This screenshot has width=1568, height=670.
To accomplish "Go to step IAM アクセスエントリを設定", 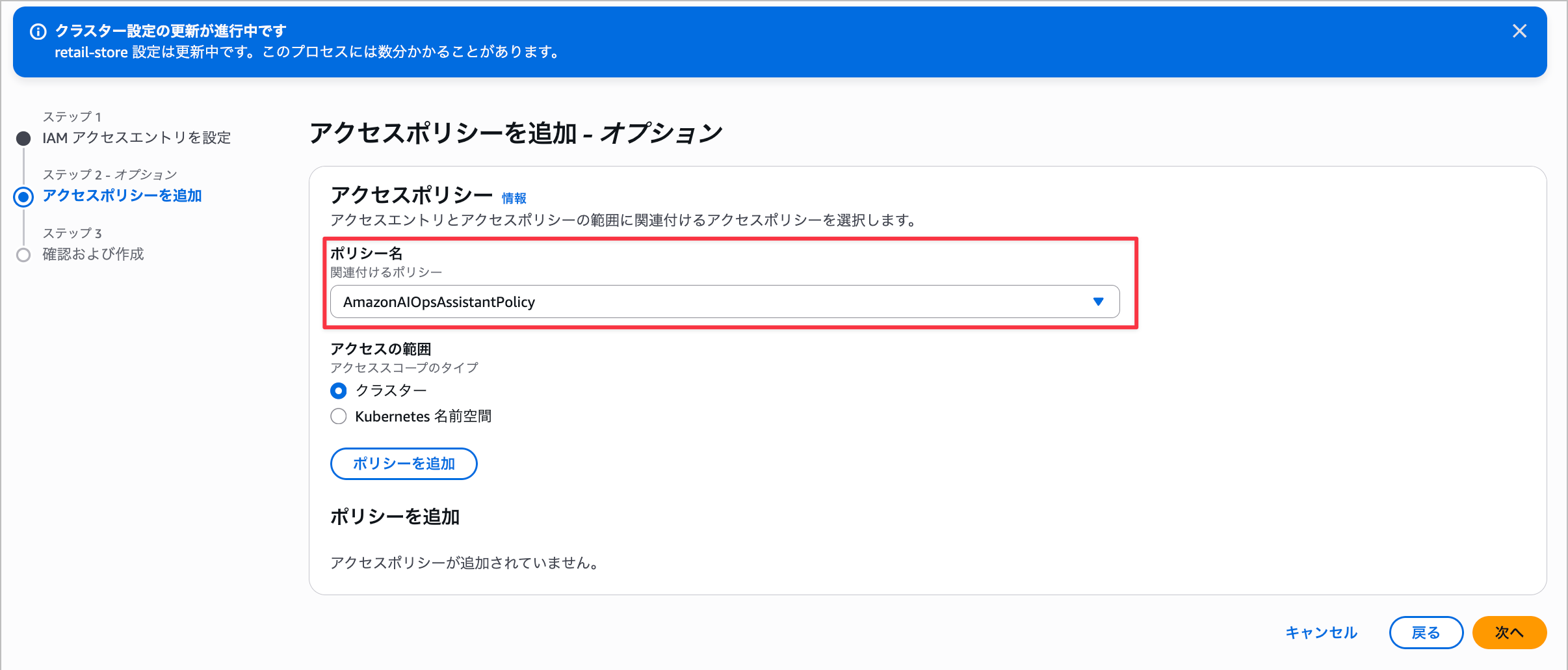I will click(137, 138).
